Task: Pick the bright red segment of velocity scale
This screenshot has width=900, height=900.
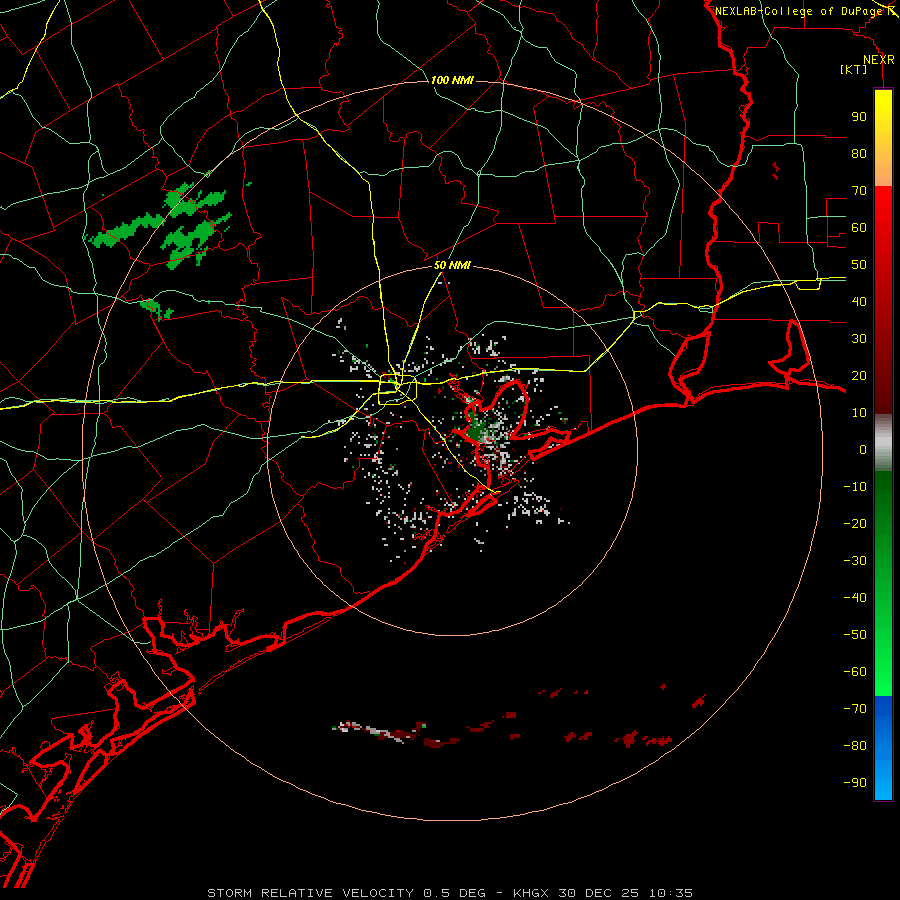Action: pyautogui.click(x=883, y=300)
